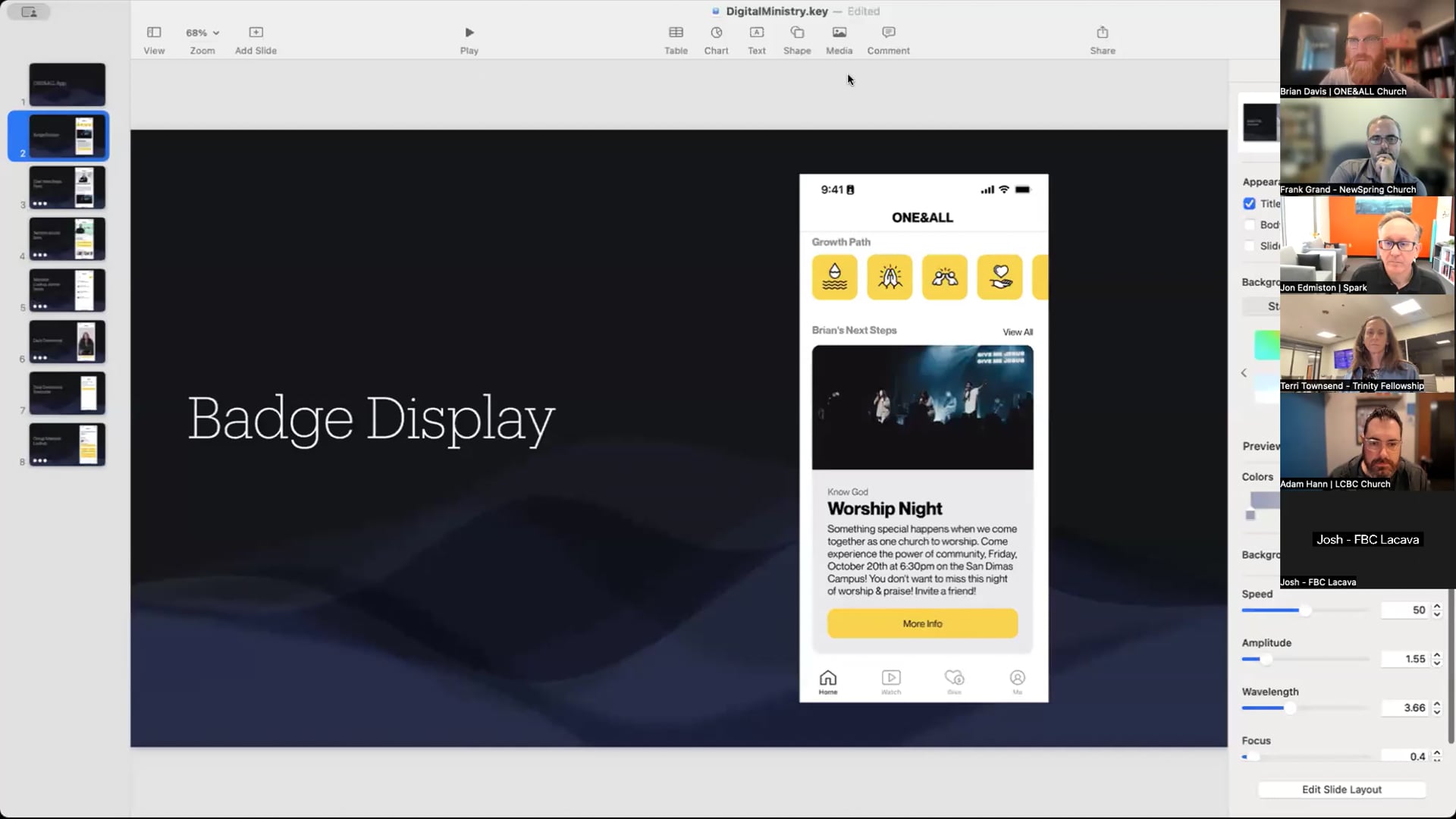Screen dimensions: 1456x819
Task: Click Brian Davis video tile
Action: [1367, 49]
